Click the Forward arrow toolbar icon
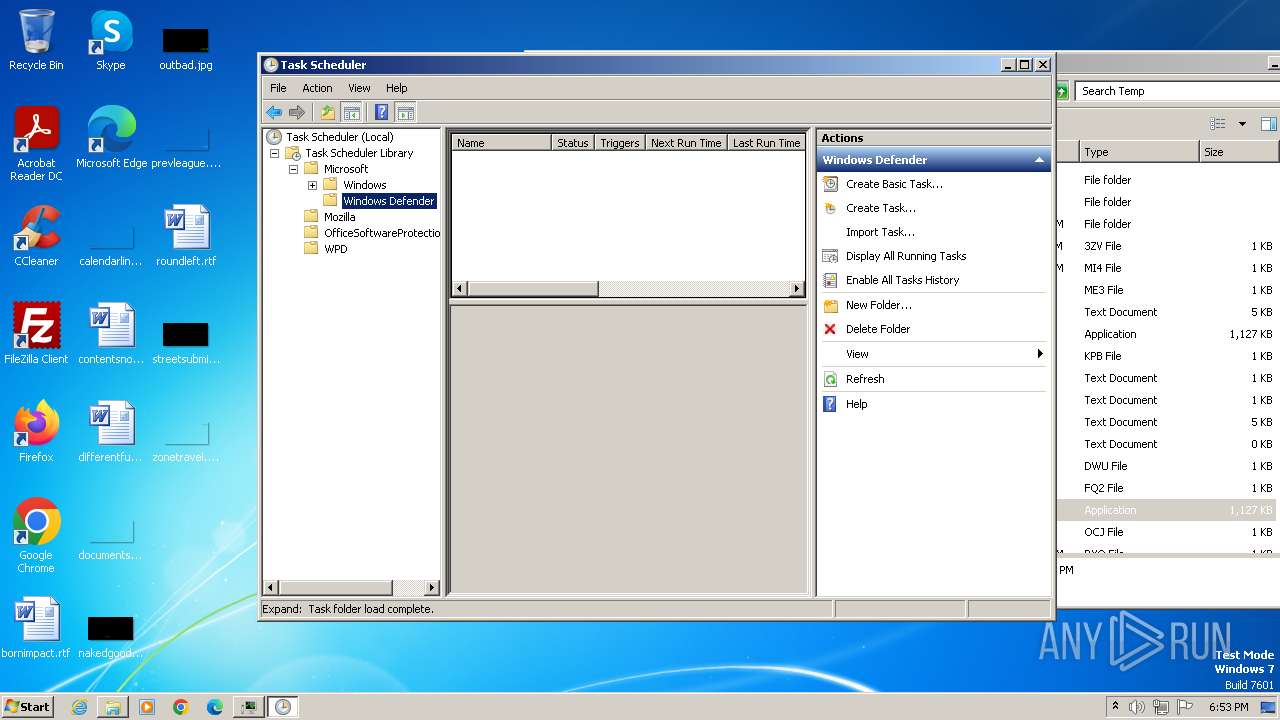 pyautogui.click(x=296, y=112)
